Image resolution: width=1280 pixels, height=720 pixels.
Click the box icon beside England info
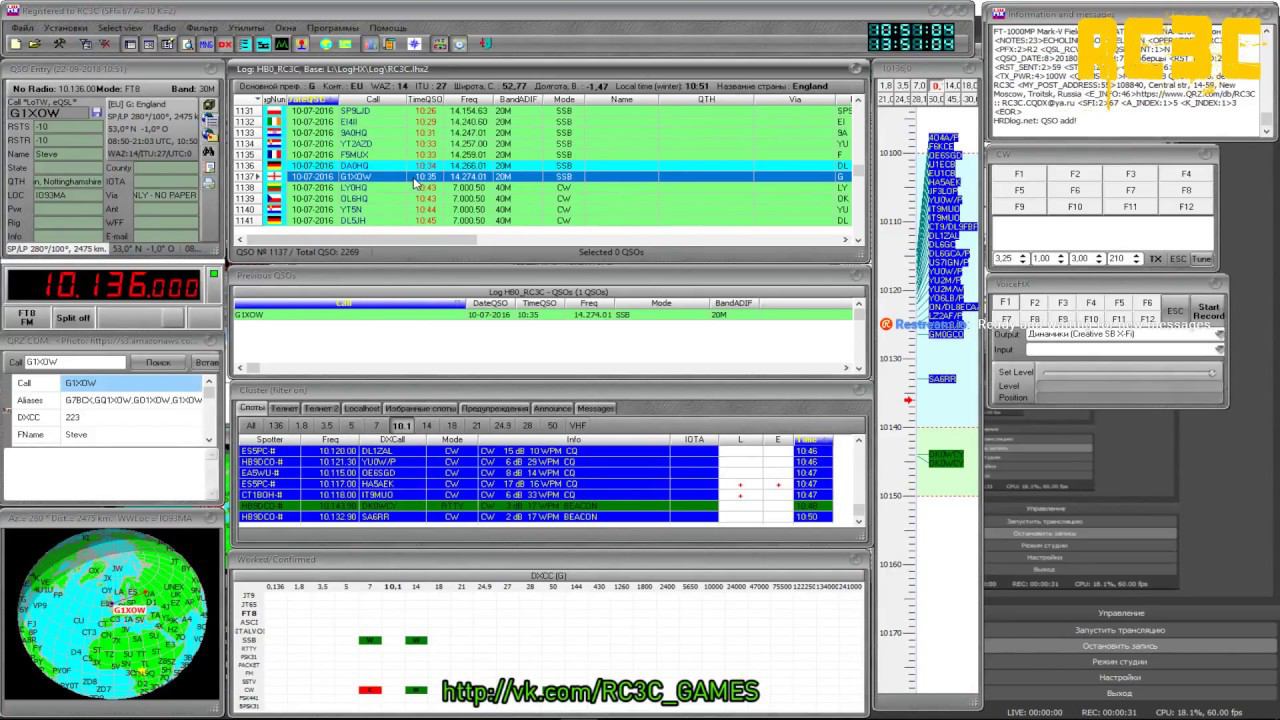click(x=209, y=104)
